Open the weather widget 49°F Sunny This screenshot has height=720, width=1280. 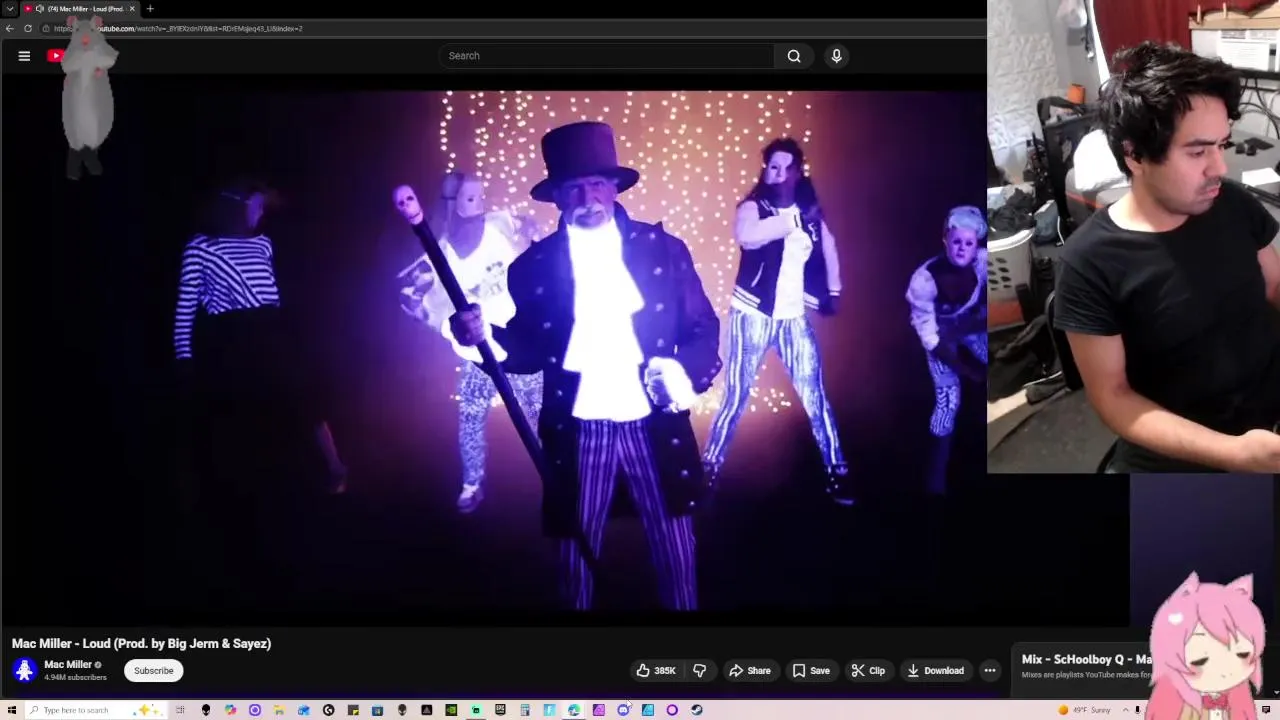tap(1085, 710)
